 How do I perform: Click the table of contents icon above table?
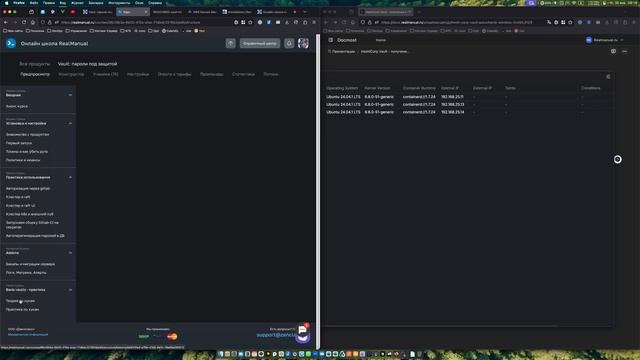[x=608, y=77]
